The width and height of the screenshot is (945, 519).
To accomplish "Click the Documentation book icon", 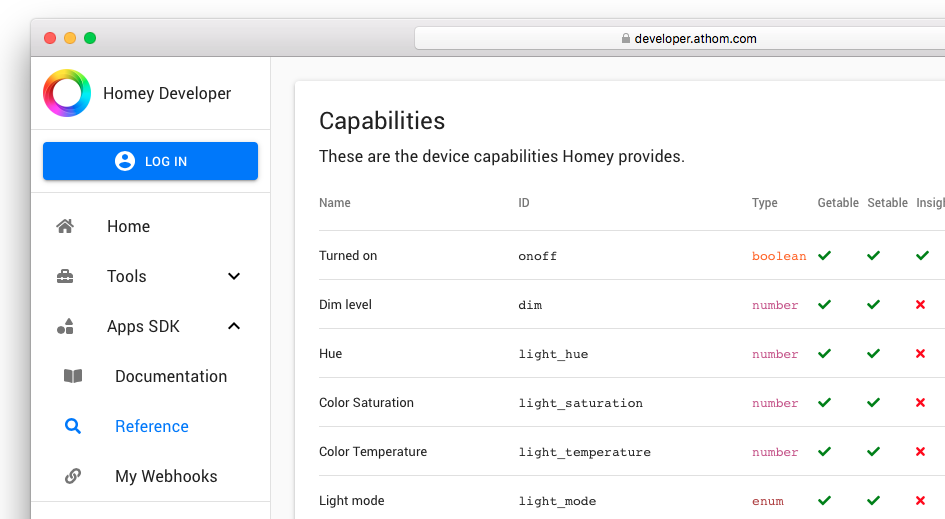I will click(x=73, y=376).
